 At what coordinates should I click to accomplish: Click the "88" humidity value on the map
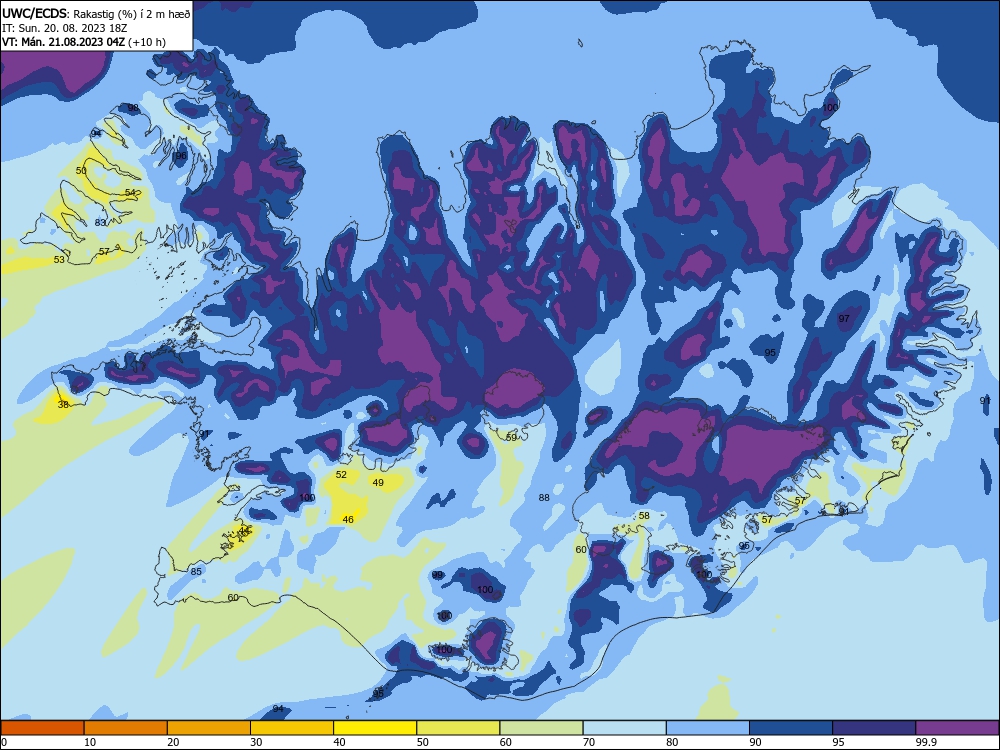(x=544, y=497)
